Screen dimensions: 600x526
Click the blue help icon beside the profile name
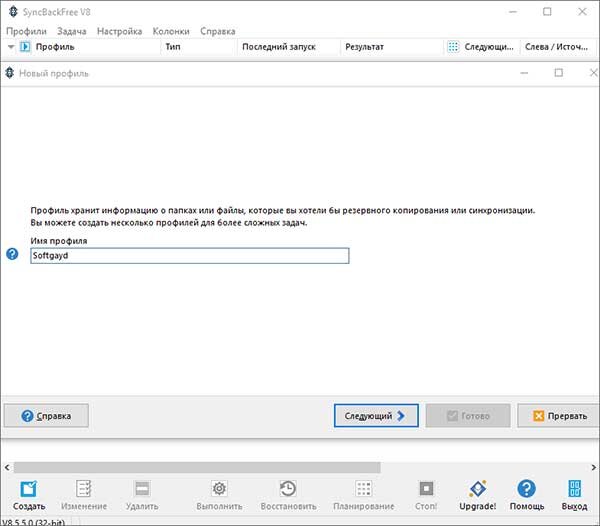coord(12,254)
